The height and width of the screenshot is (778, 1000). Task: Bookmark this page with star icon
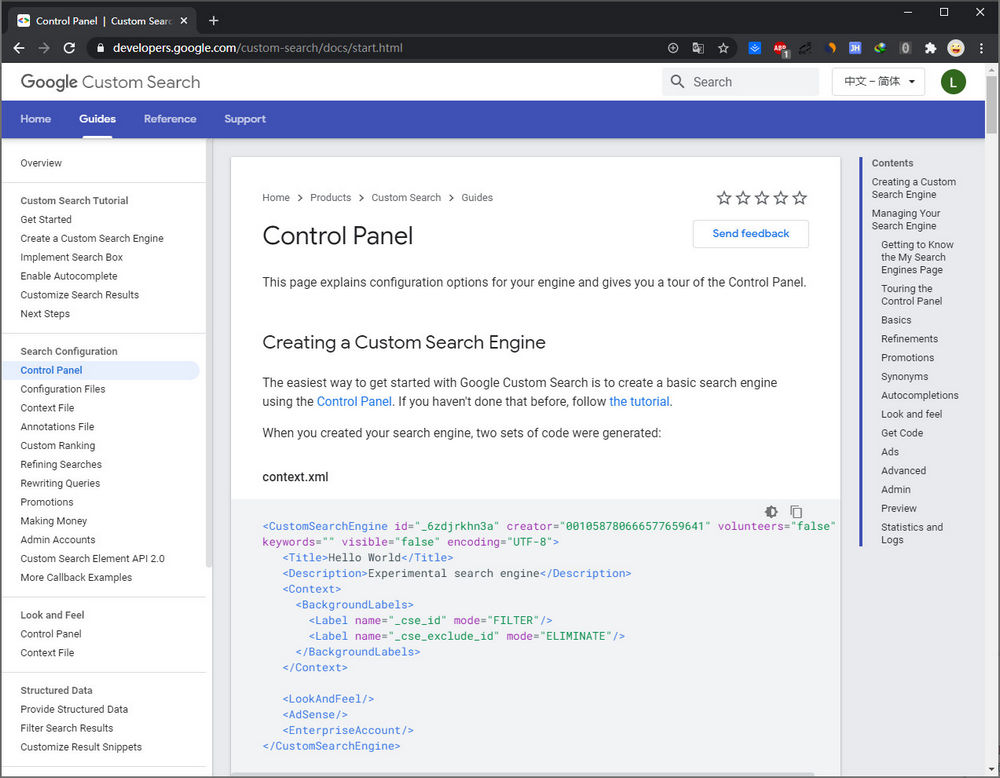click(723, 48)
